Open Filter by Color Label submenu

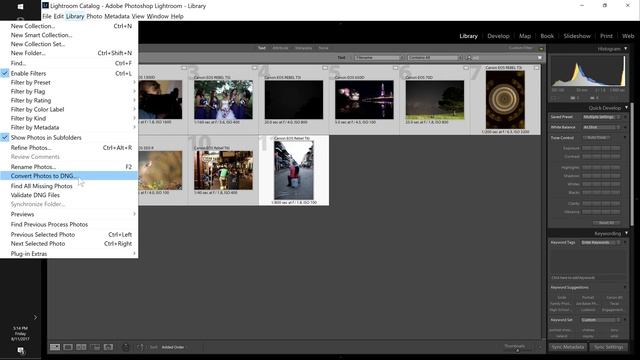coord(69,109)
